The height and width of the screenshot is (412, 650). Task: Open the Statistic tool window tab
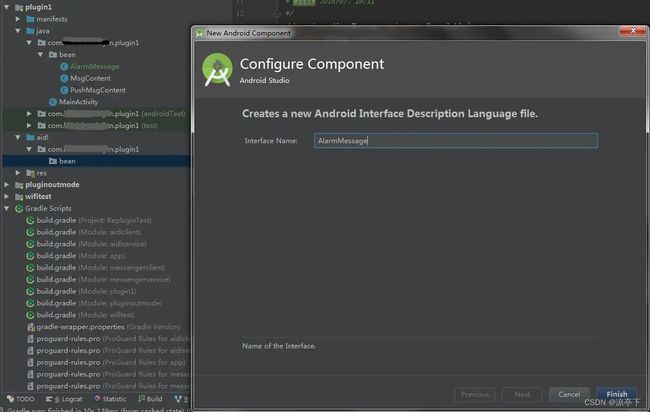click(x=110, y=399)
